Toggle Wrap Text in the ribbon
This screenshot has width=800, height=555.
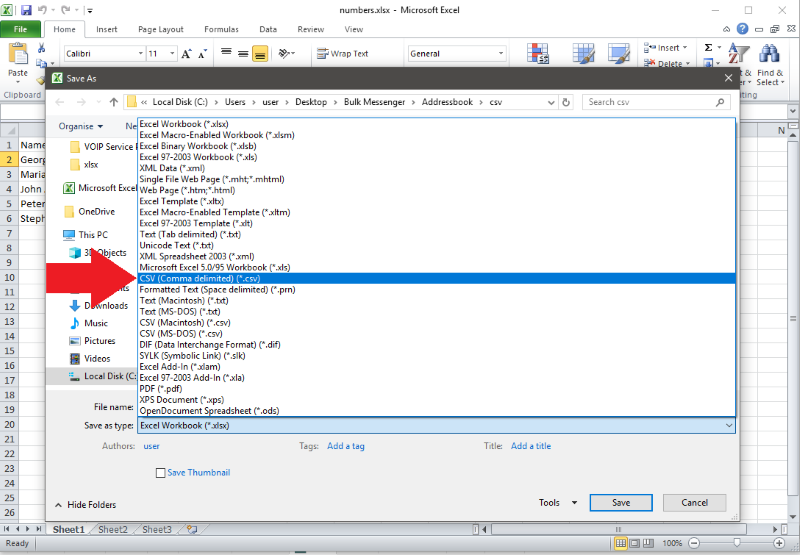342,54
